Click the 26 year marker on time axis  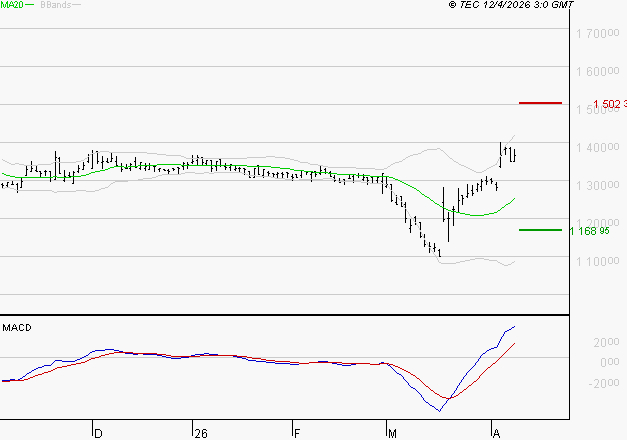point(201,433)
